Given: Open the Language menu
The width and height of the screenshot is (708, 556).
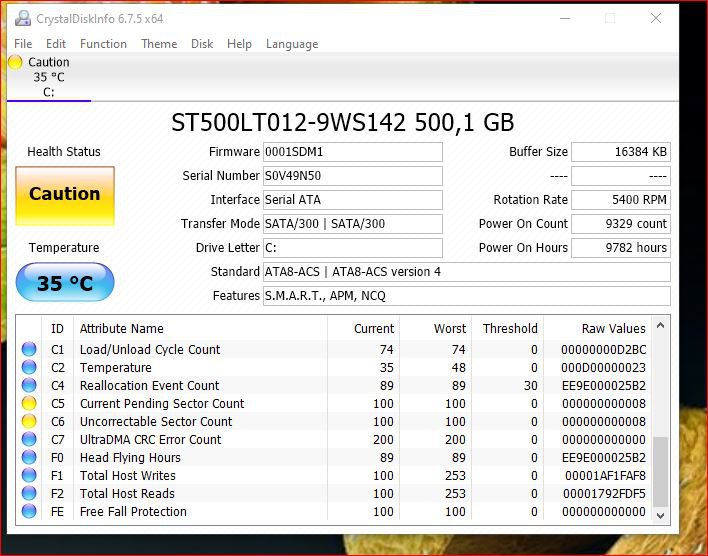Looking at the screenshot, I should tap(292, 44).
